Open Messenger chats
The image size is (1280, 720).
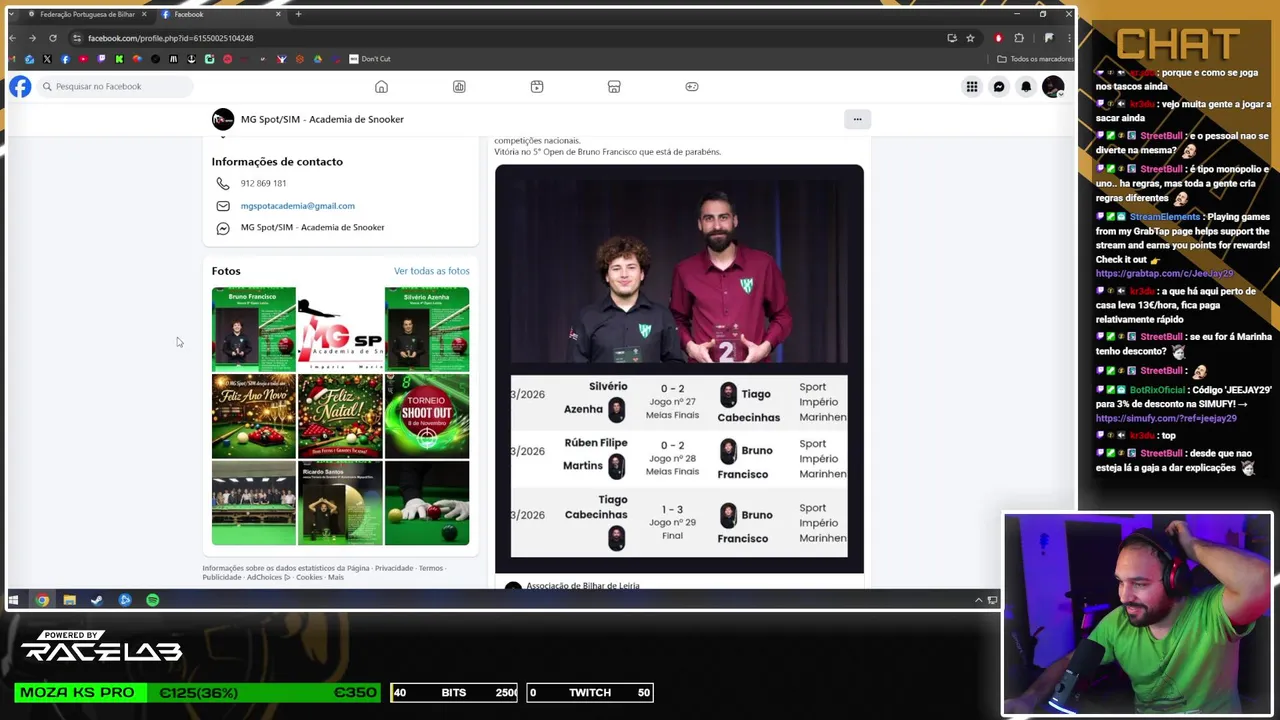tap(999, 87)
